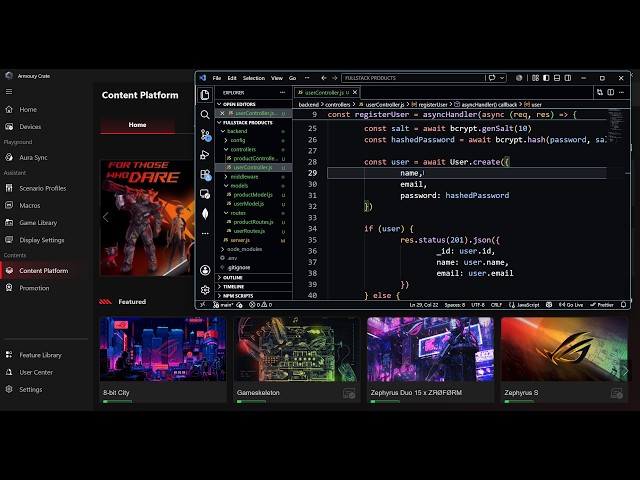Click the JavaScript language mode indicator

point(524,304)
